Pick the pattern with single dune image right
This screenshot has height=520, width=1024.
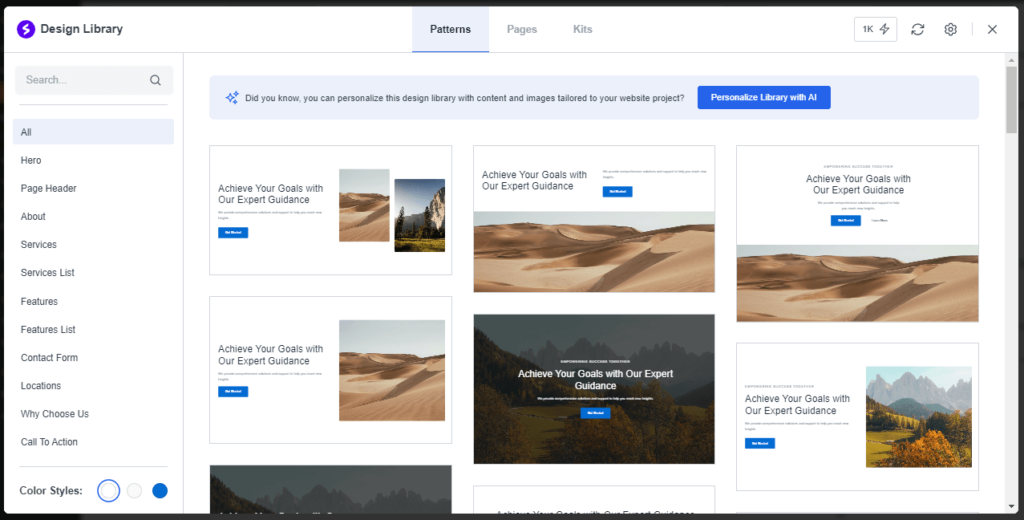[x=330, y=370]
